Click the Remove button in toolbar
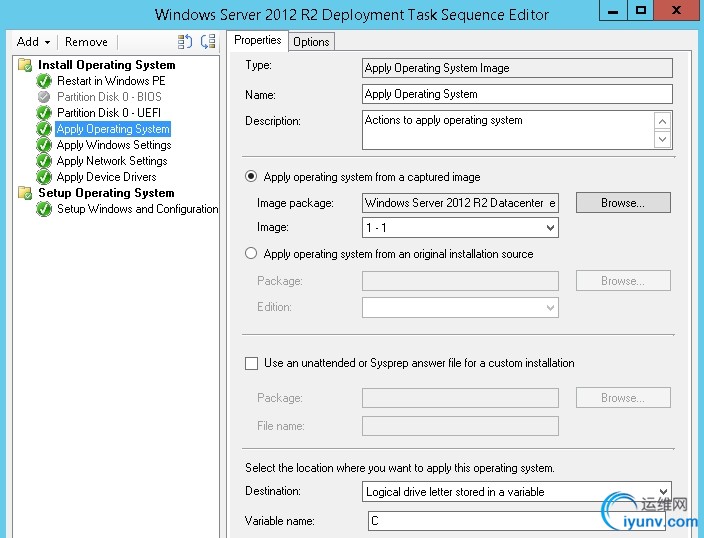This screenshot has height=538, width=704. (x=86, y=42)
